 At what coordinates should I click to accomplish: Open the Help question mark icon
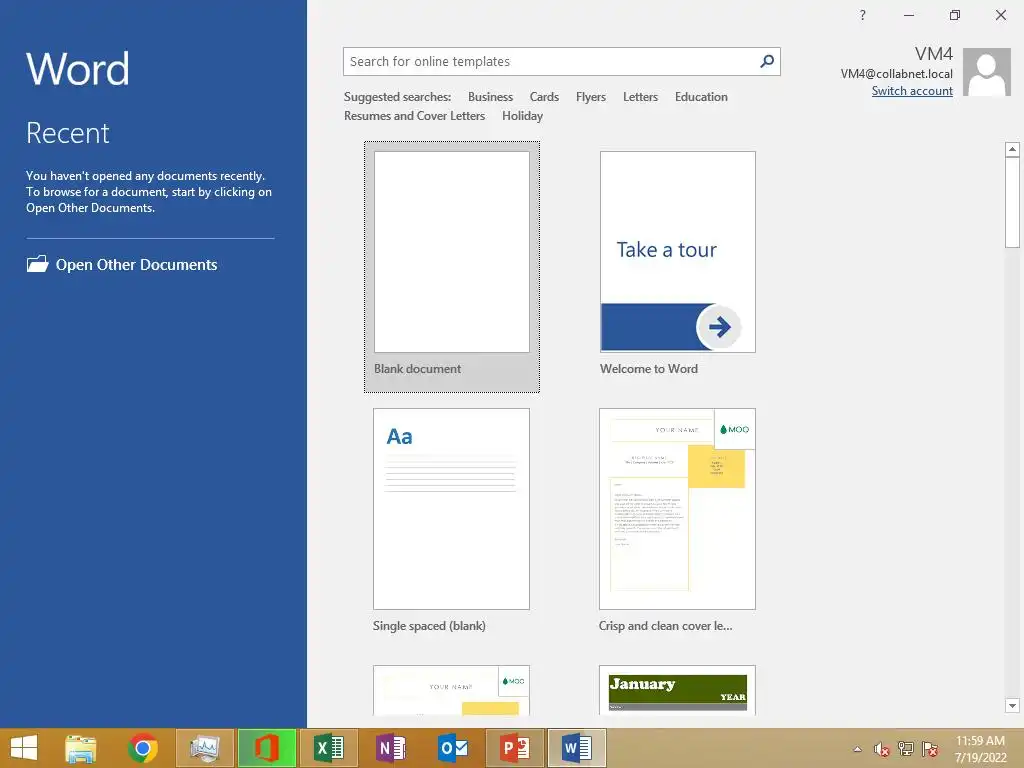[863, 15]
